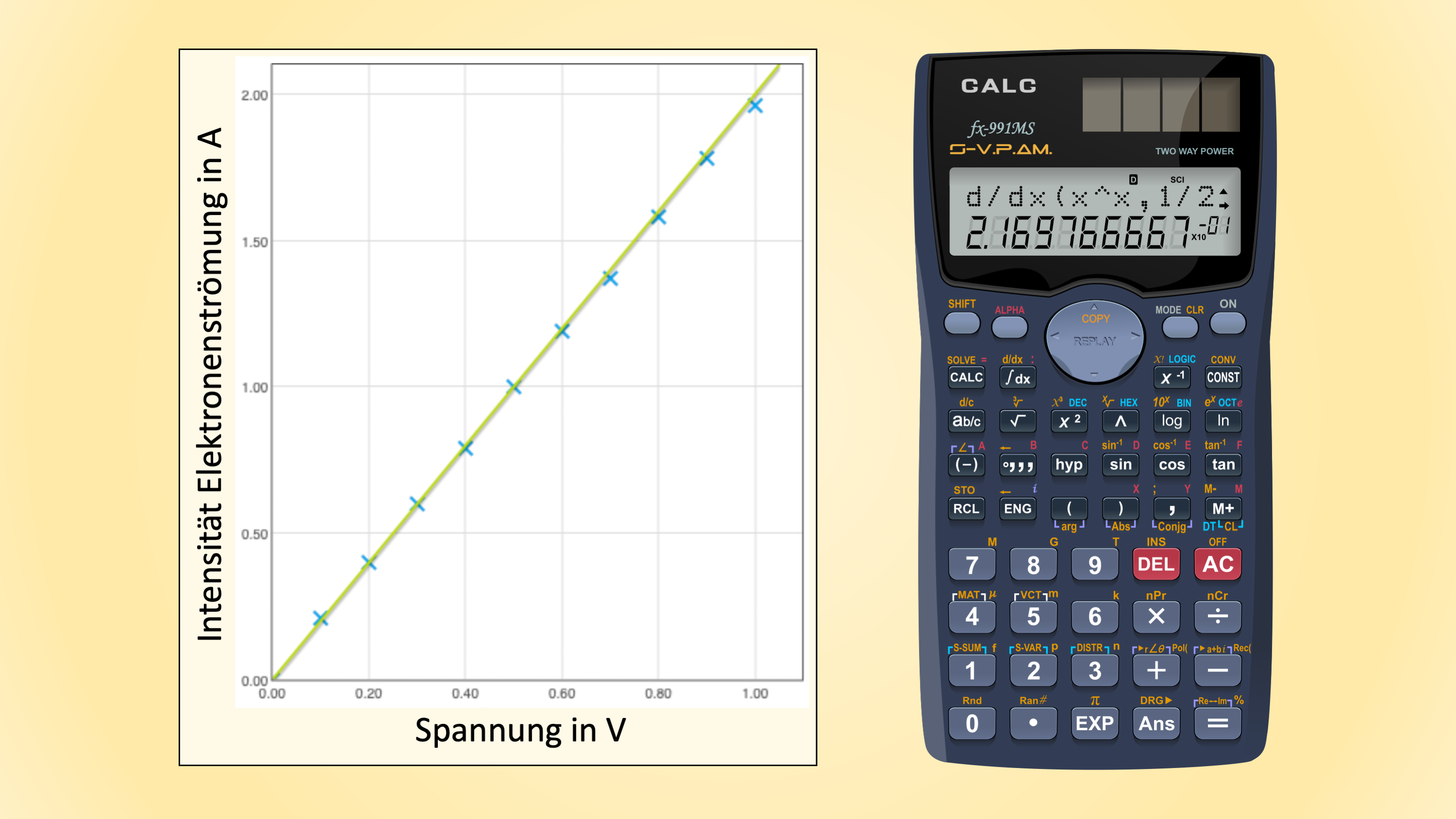Click the equals key
Image resolution: width=1456 pixels, height=819 pixels.
[1218, 723]
